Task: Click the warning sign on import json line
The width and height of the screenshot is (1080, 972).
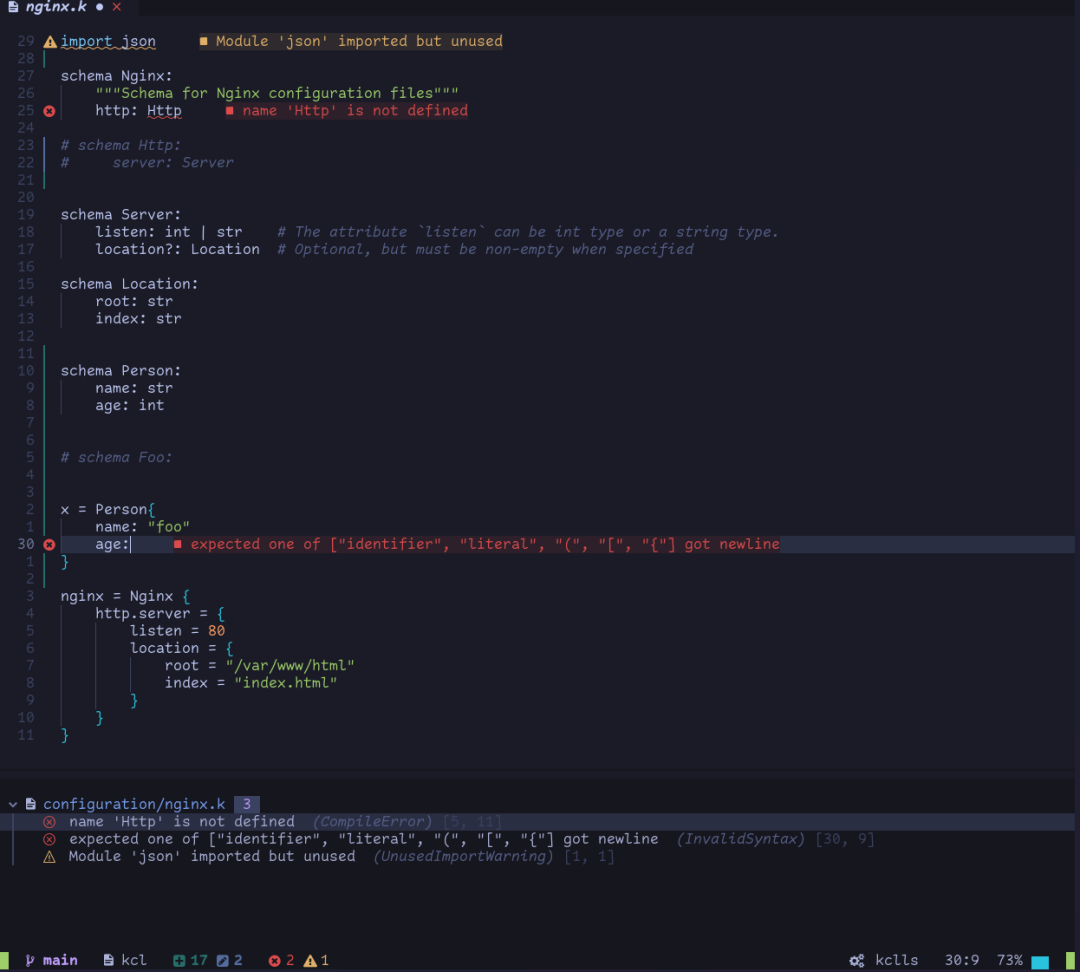Action: [x=50, y=42]
